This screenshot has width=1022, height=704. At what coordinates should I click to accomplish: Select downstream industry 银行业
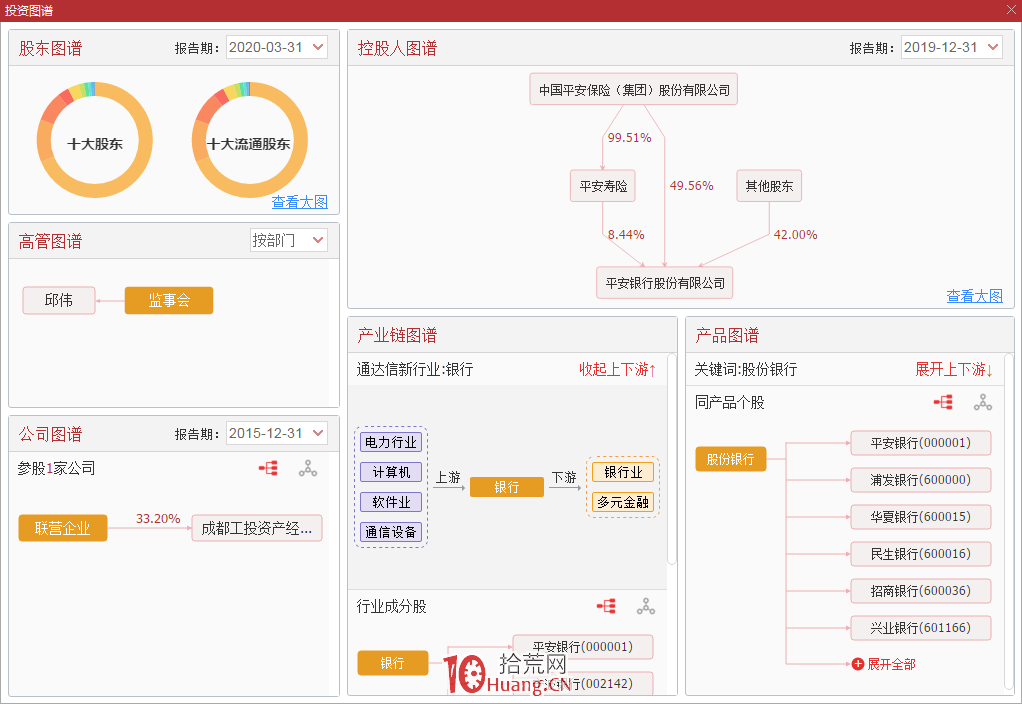tap(623, 472)
